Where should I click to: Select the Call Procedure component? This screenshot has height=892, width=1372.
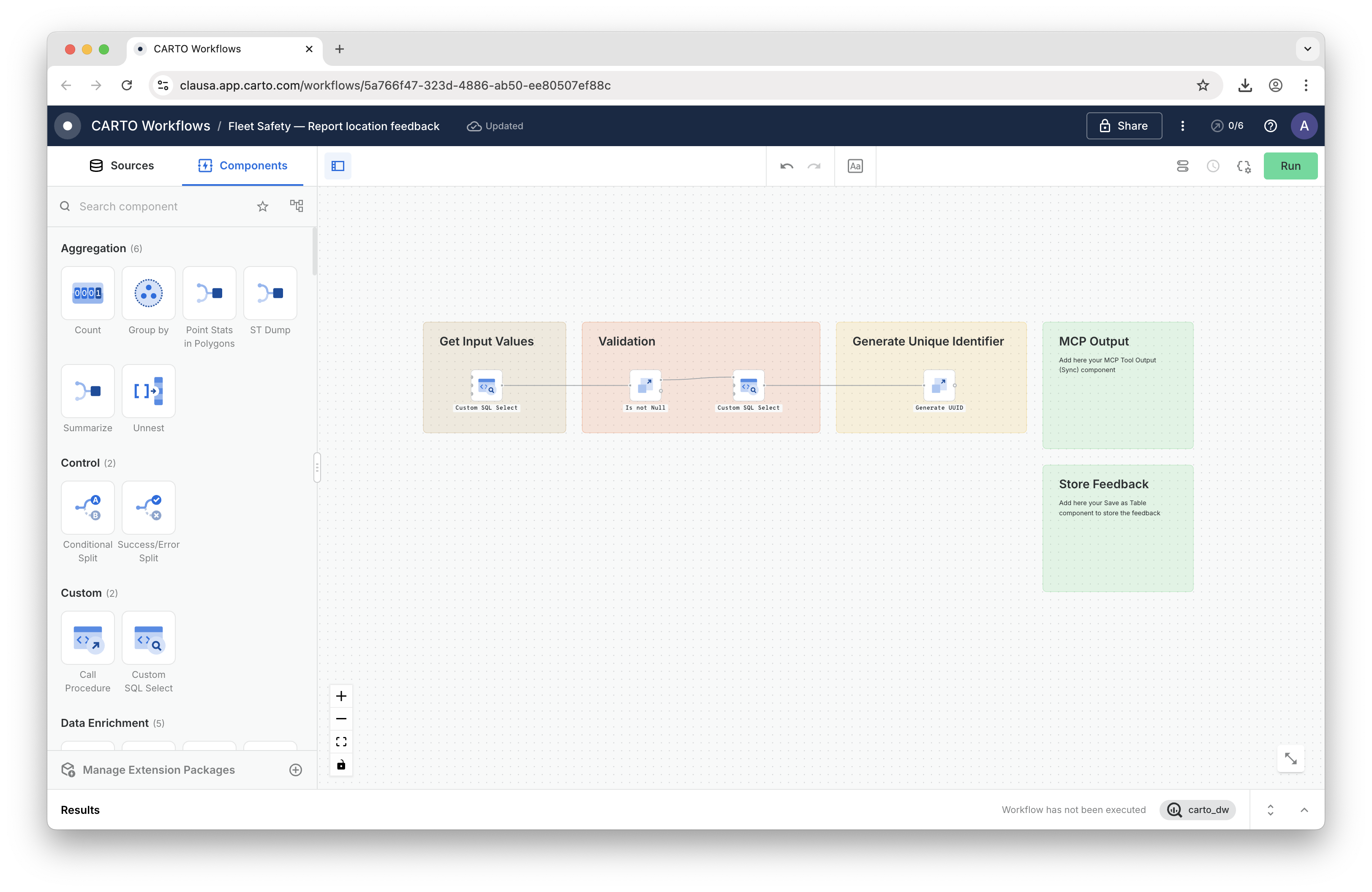pyautogui.click(x=87, y=638)
